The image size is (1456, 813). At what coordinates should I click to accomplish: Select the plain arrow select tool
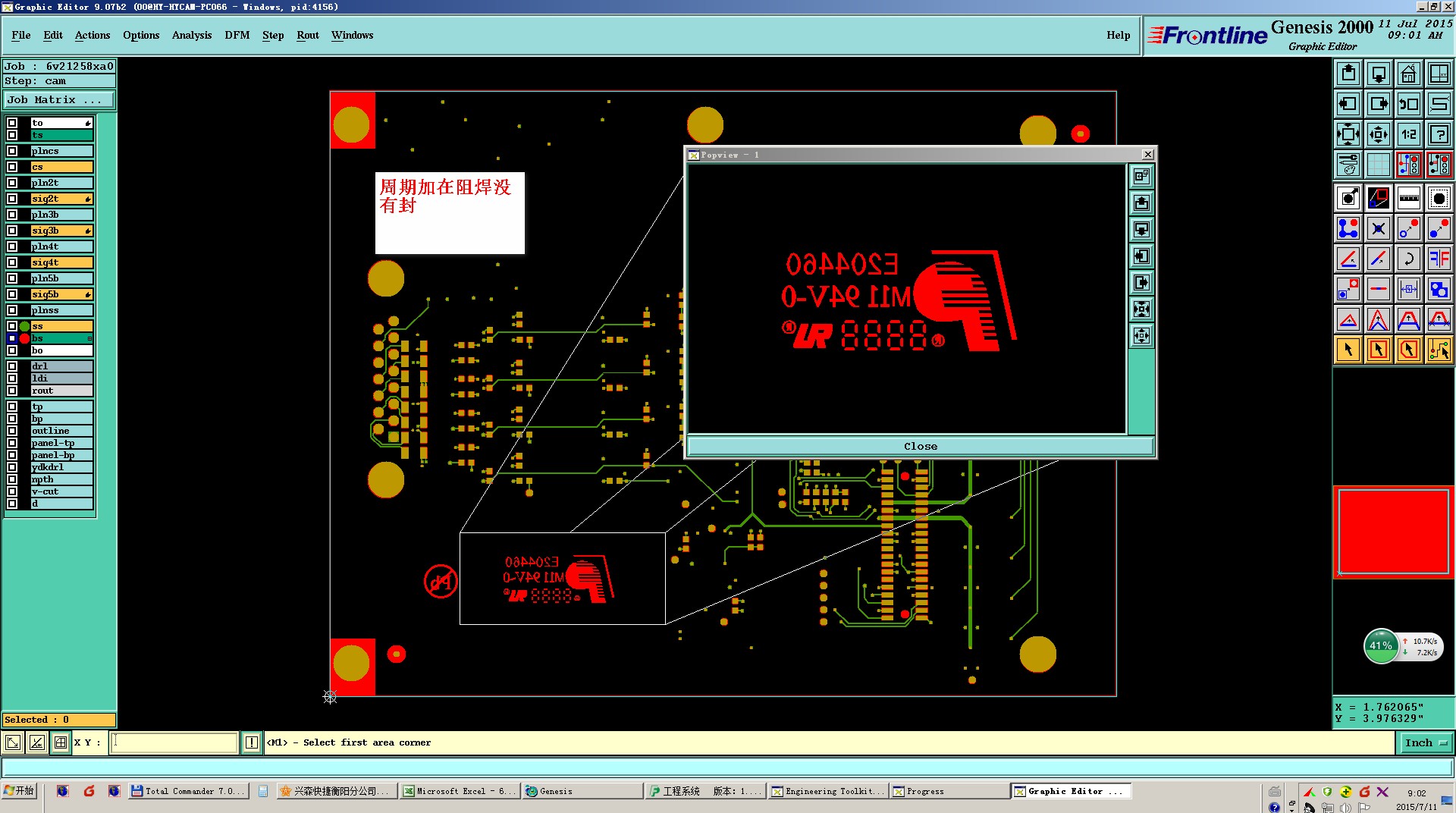pyautogui.click(x=1348, y=350)
